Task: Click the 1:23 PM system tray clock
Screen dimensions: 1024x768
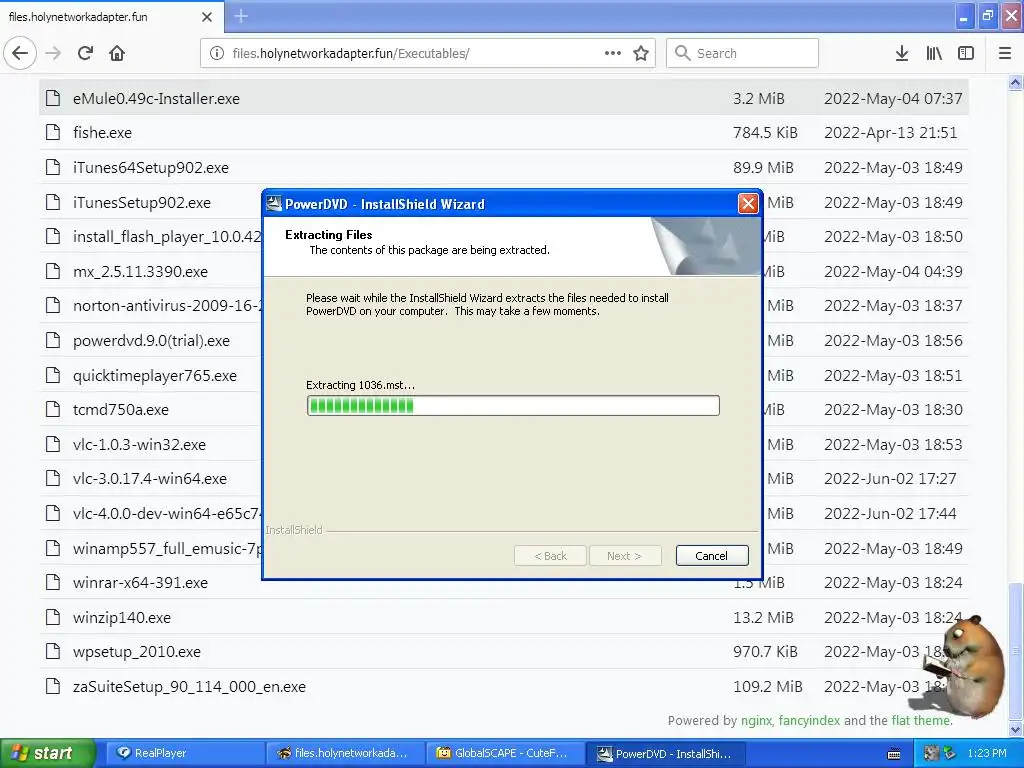Action: coord(987,753)
